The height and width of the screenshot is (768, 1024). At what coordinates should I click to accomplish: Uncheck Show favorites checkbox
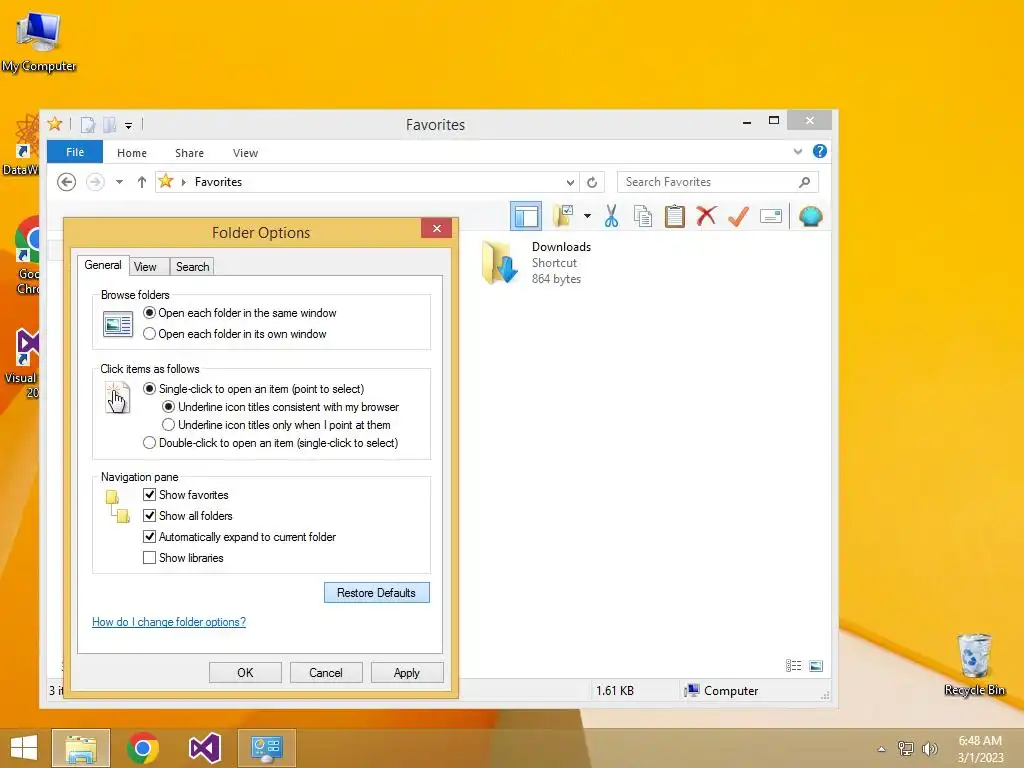pos(150,494)
